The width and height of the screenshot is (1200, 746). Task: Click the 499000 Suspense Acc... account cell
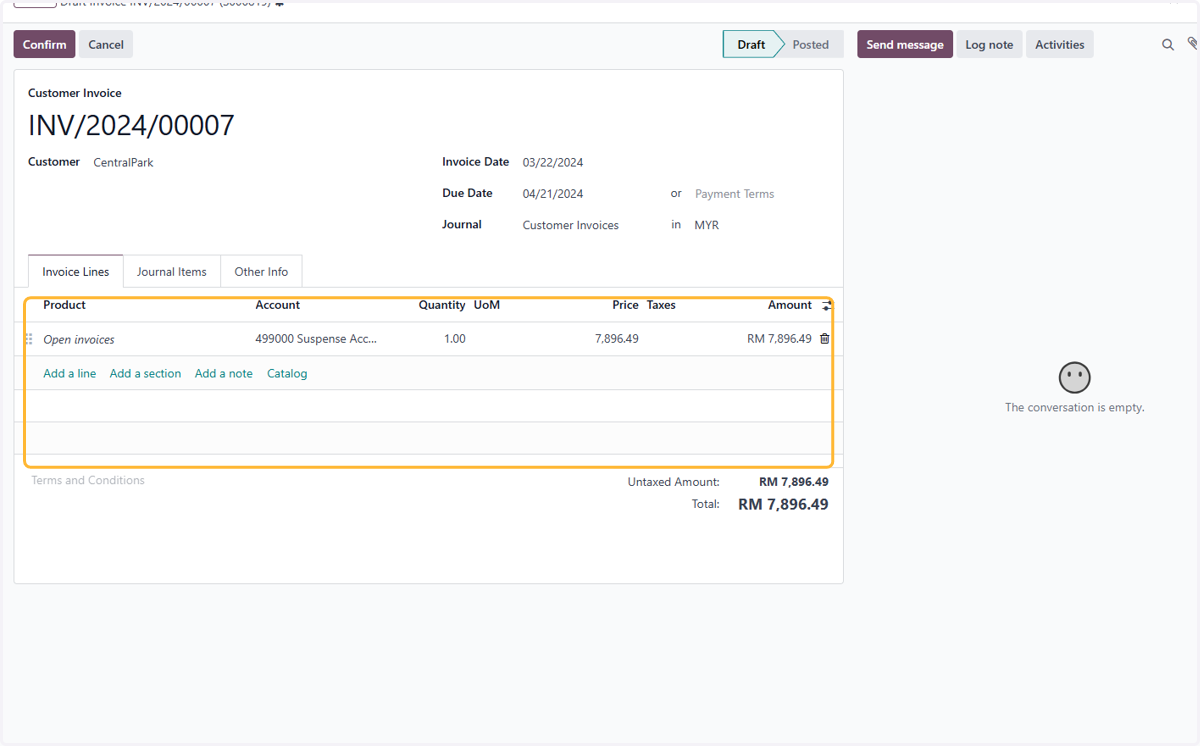[317, 339]
